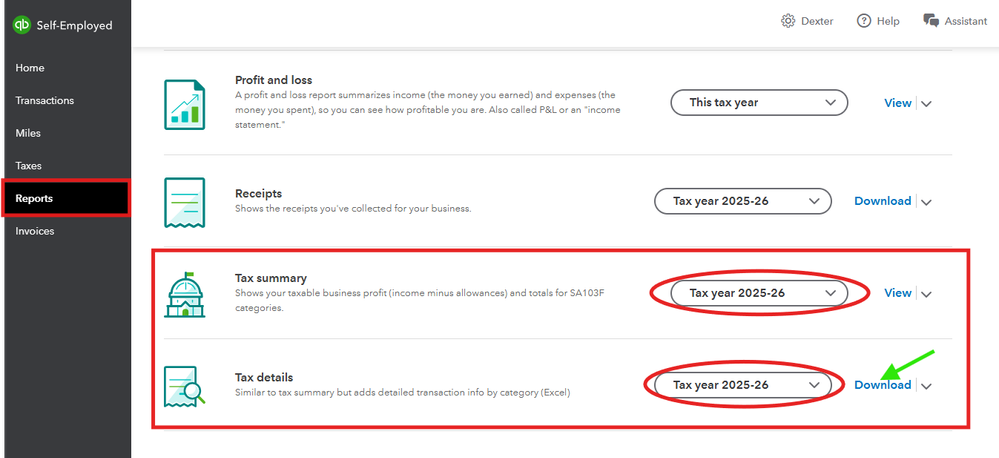Screen dimensions: 999x458
Task: Click the Receipts report icon
Action: pos(185,202)
